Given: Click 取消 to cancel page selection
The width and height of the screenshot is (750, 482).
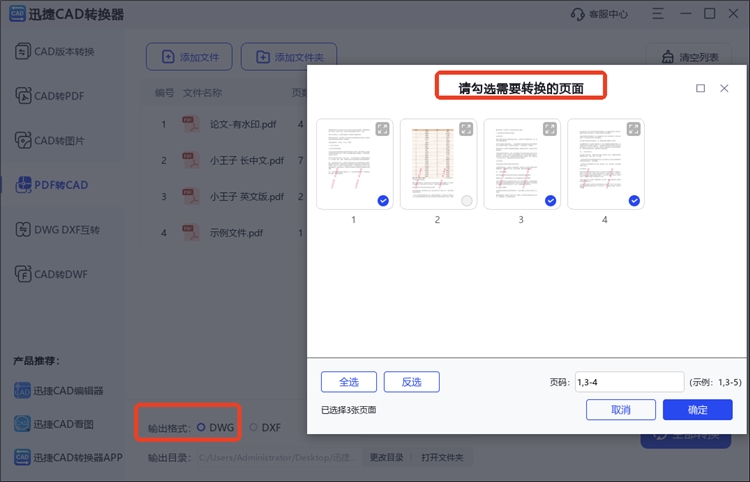Looking at the screenshot, I should tap(621, 410).
